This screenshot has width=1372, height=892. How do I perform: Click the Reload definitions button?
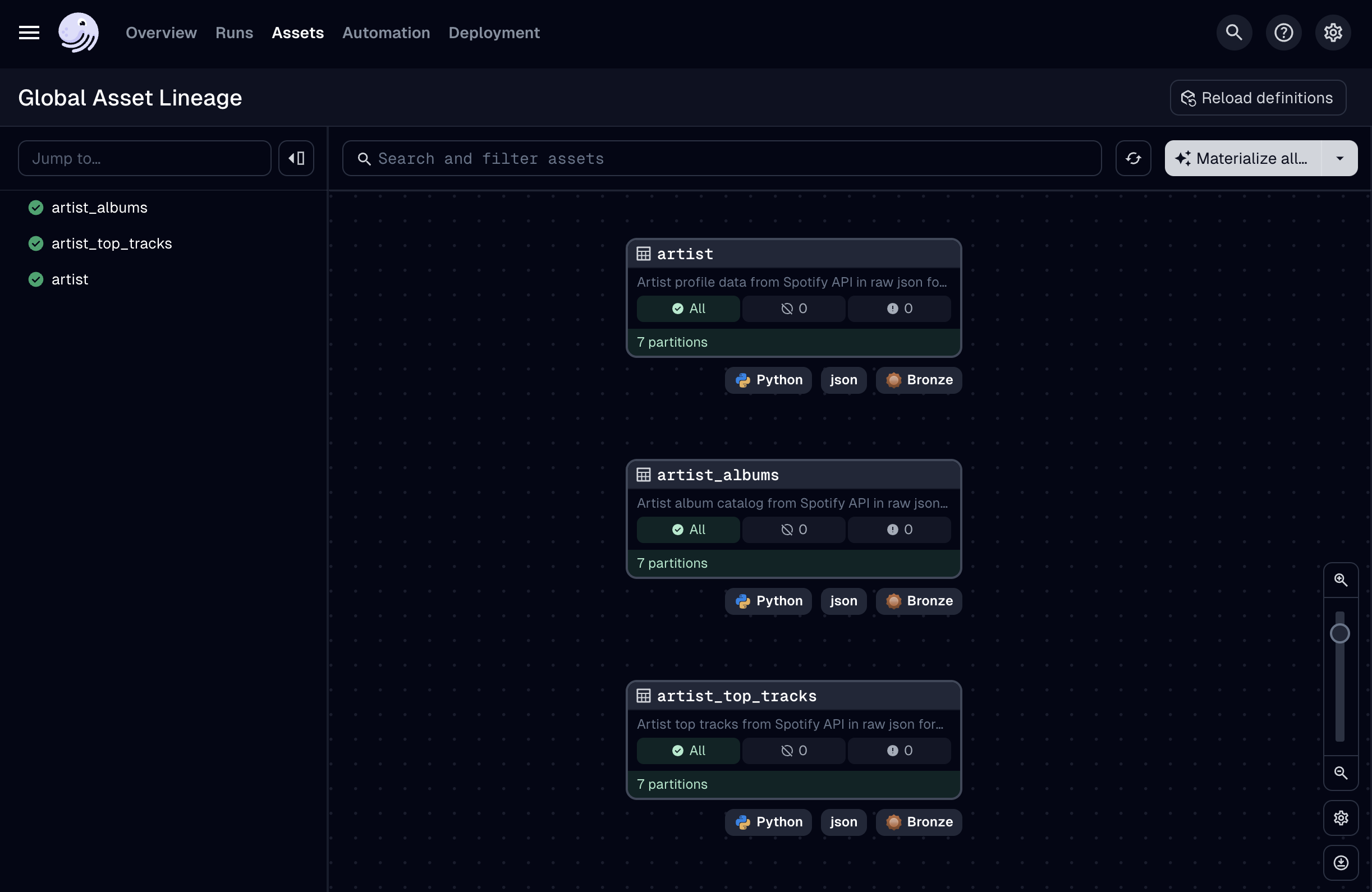pyautogui.click(x=1258, y=98)
